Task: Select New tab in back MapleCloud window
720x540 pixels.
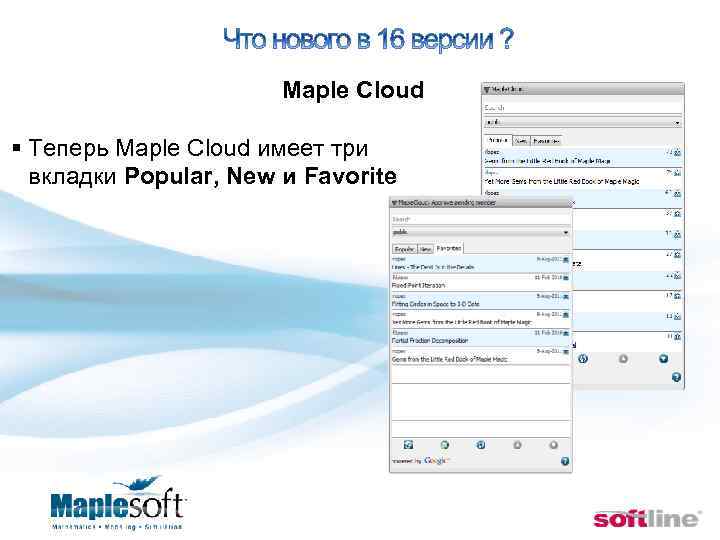Action: click(521, 141)
